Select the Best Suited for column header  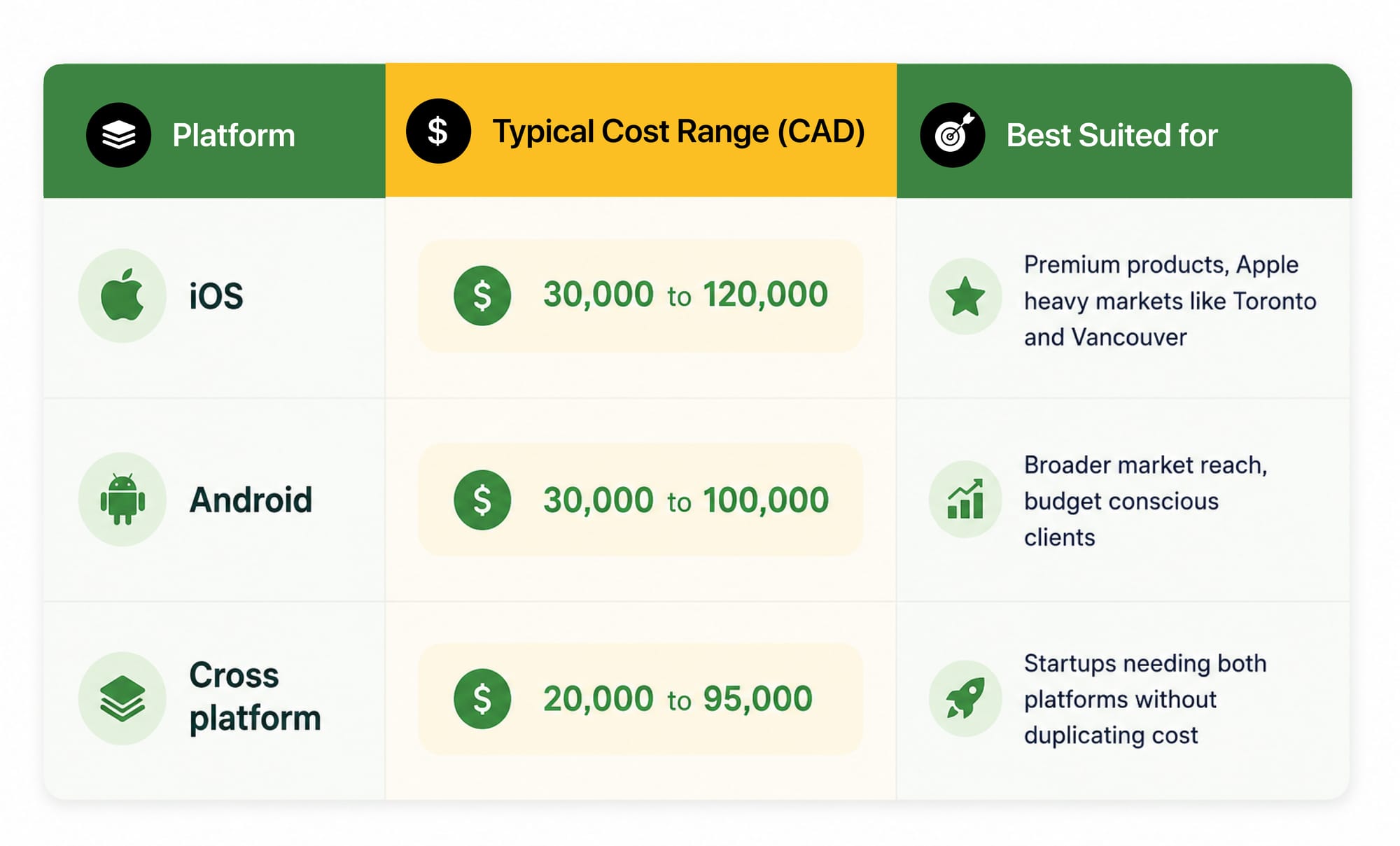tap(1124, 131)
